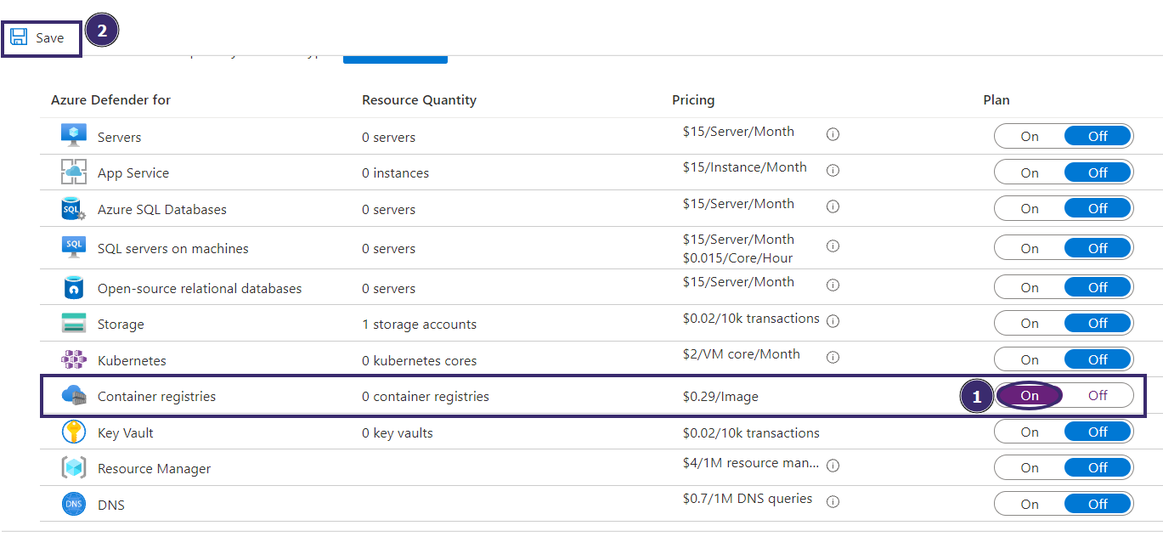Click the Kubernetes row label
The height and width of the screenshot is (548, 1163).
[132, 361]
